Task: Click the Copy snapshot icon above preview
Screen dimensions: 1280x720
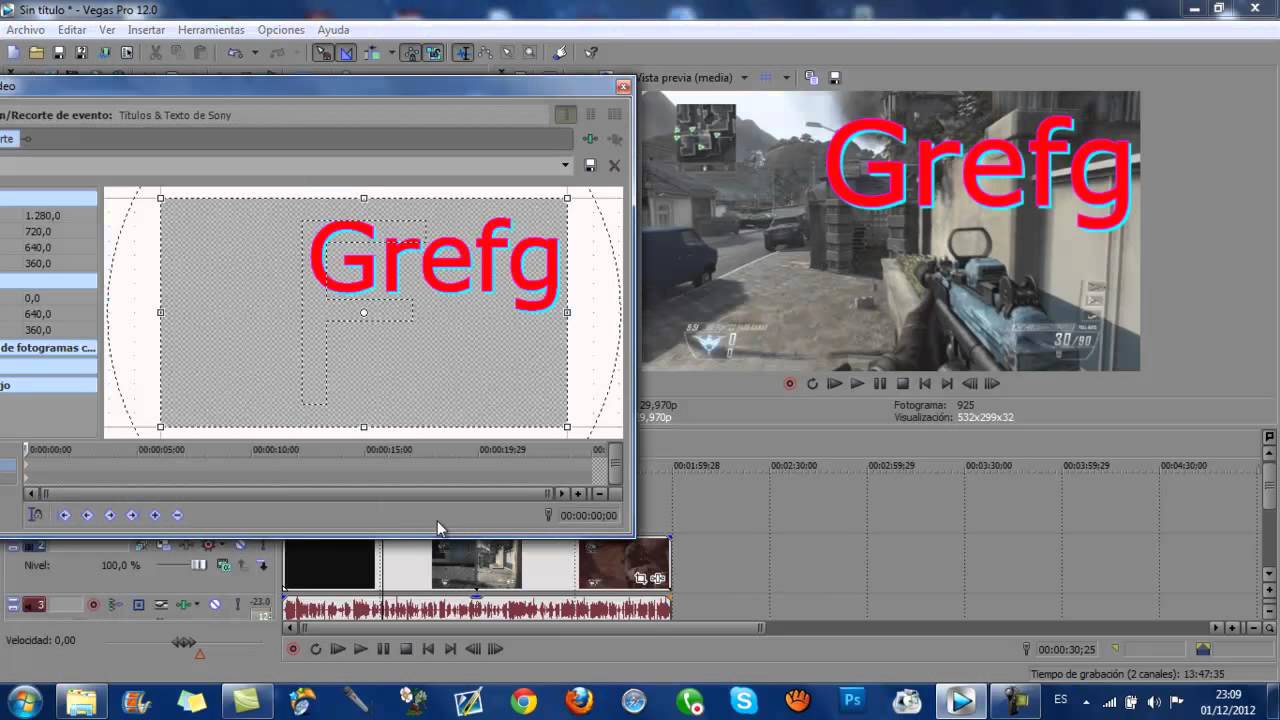Action: pos(811,77)
